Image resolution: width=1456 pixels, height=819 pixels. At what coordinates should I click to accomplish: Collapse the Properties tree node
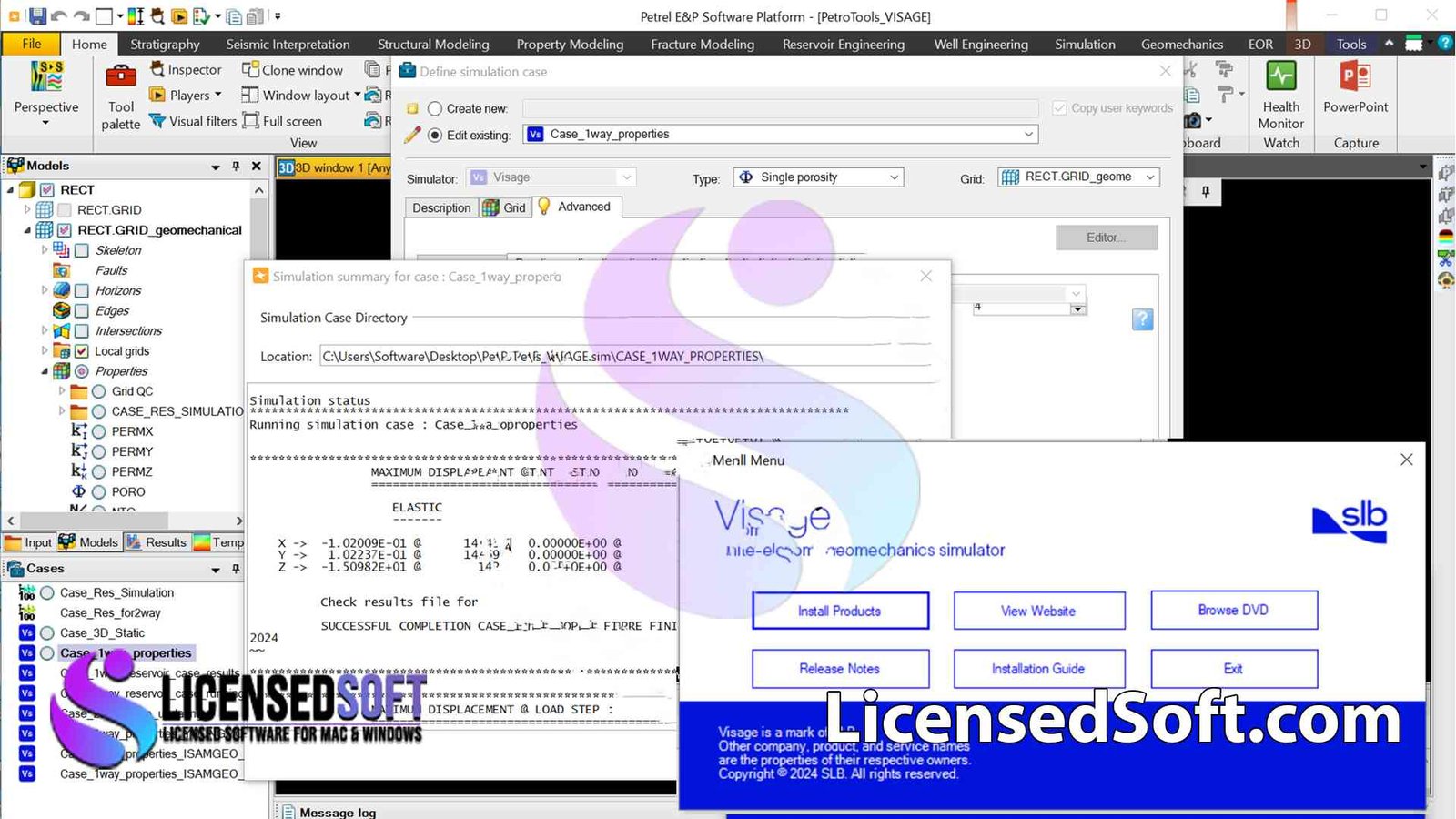click(45, 371)
